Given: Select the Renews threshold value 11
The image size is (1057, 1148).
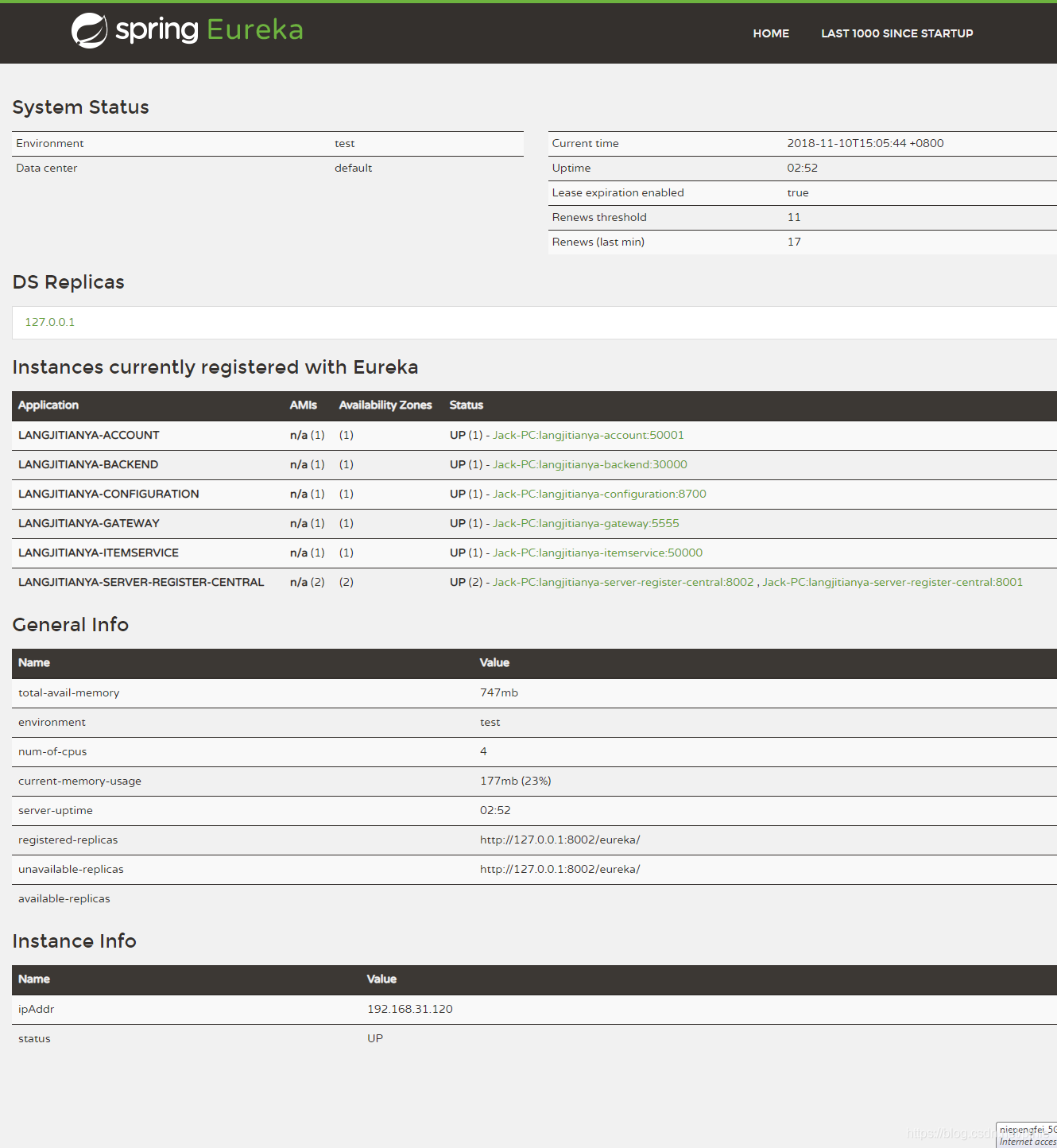Looking at the screenshot, I should (794, 217).
